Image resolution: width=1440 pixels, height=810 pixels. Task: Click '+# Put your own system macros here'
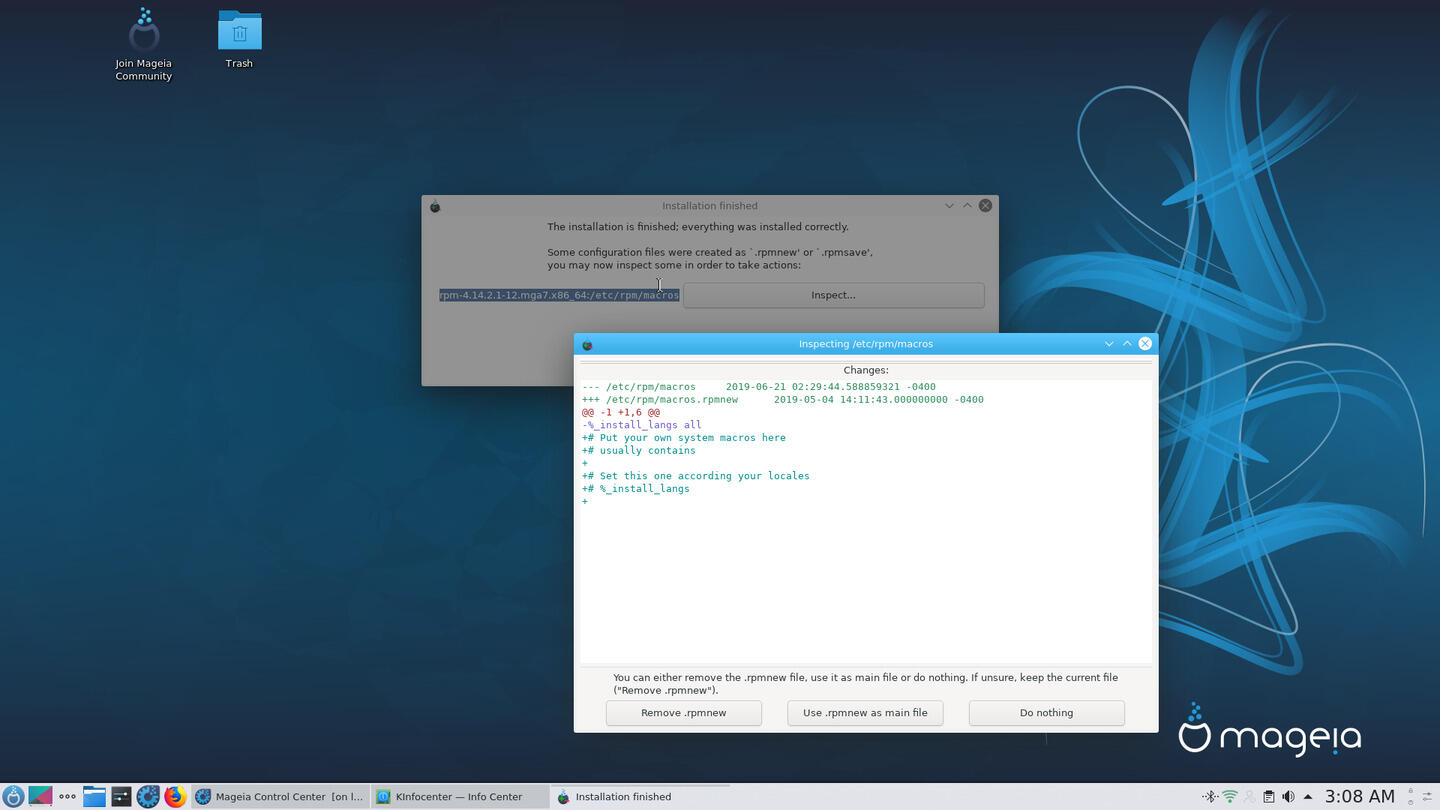(684, 438)
